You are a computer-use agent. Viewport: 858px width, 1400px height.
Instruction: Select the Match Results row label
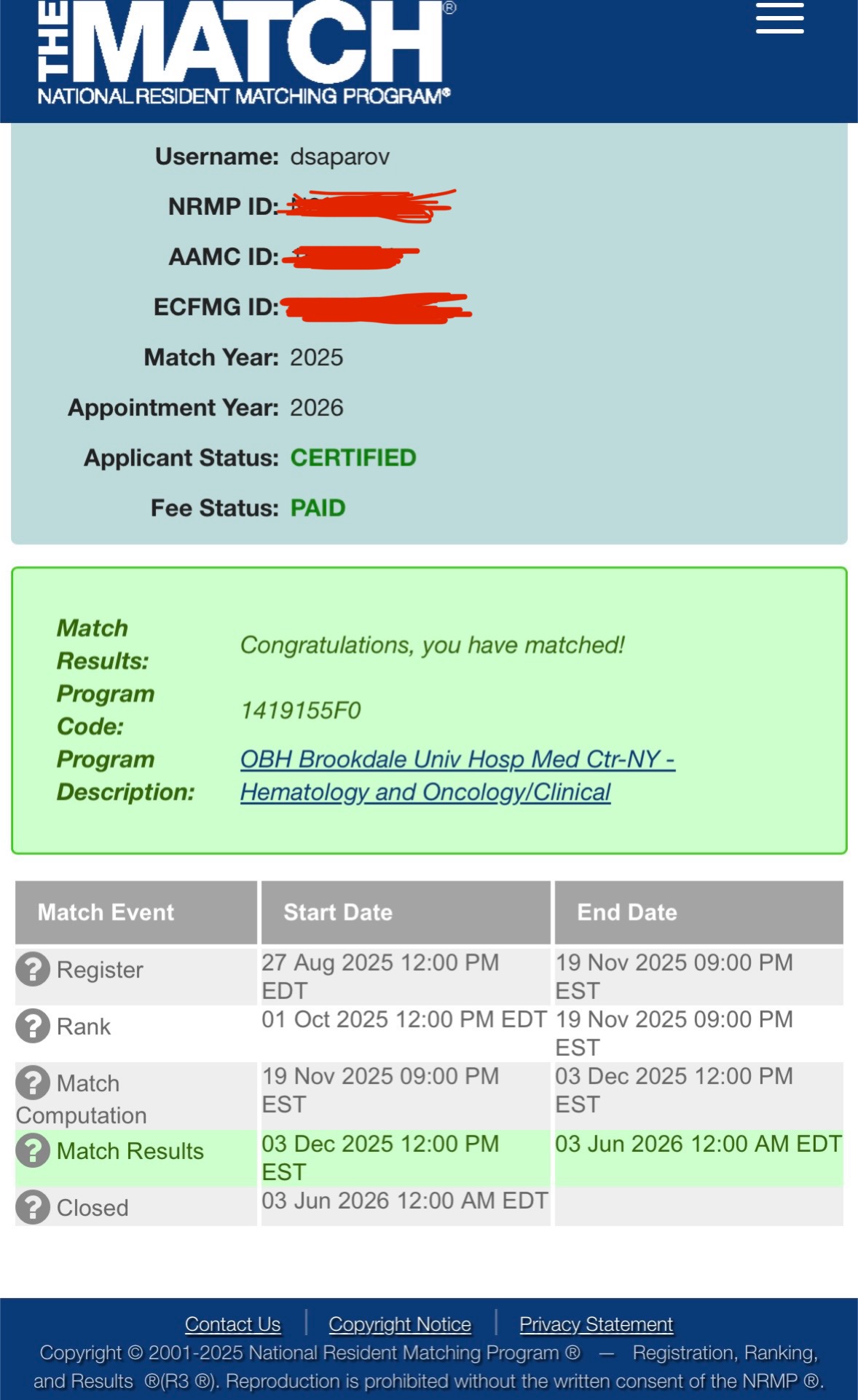130,1151
